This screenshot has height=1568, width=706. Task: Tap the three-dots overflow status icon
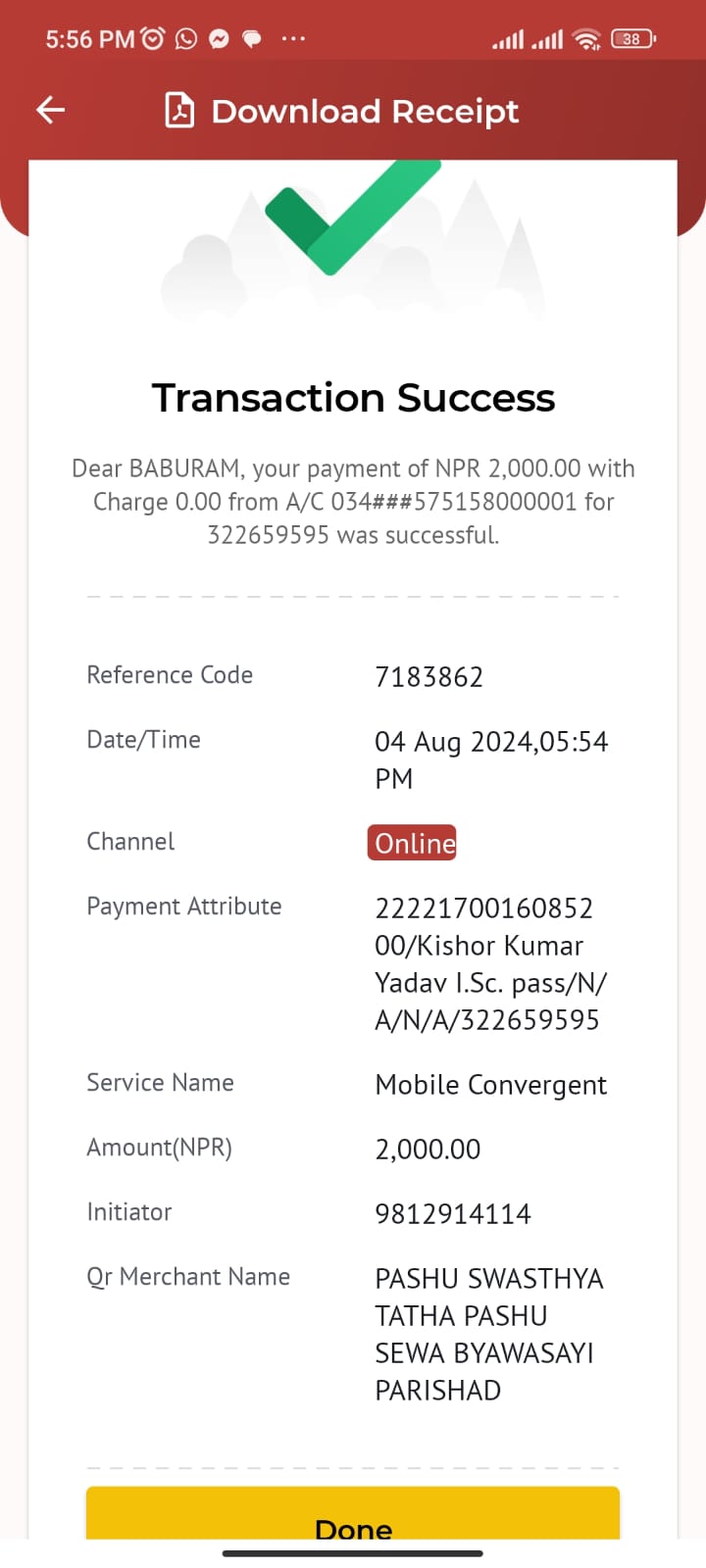coord(293,39)
